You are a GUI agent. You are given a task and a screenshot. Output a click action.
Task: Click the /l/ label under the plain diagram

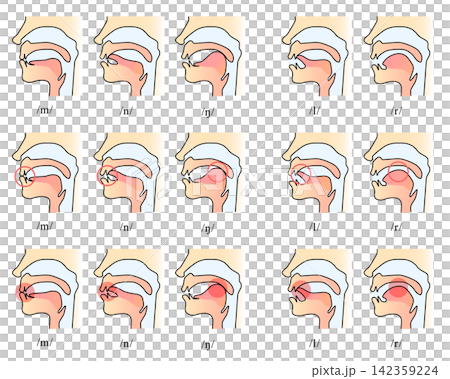click(x=314, y=110)
